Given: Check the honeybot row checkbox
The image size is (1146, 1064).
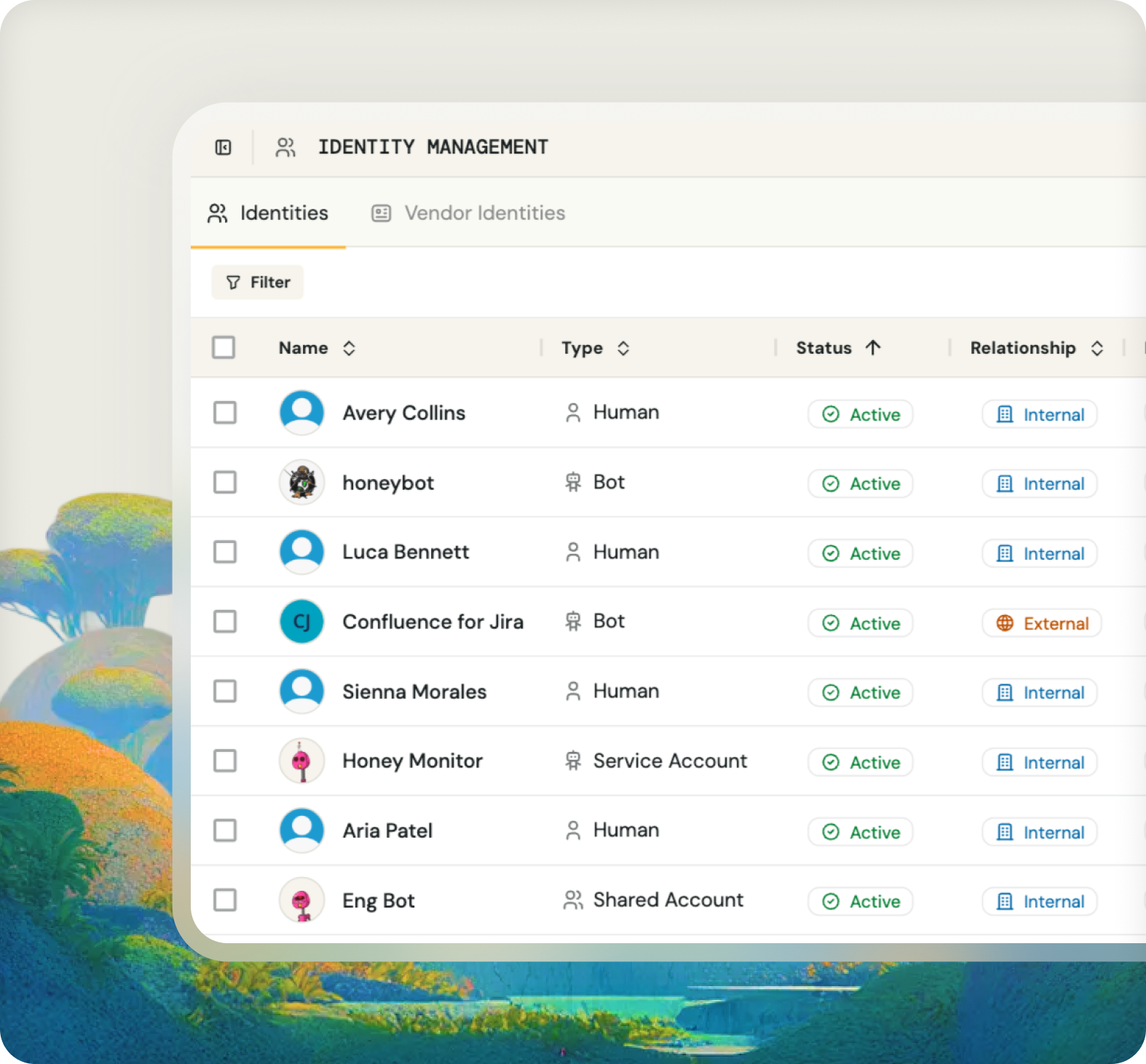Looking at the screenshot, I should pos(225,482).
